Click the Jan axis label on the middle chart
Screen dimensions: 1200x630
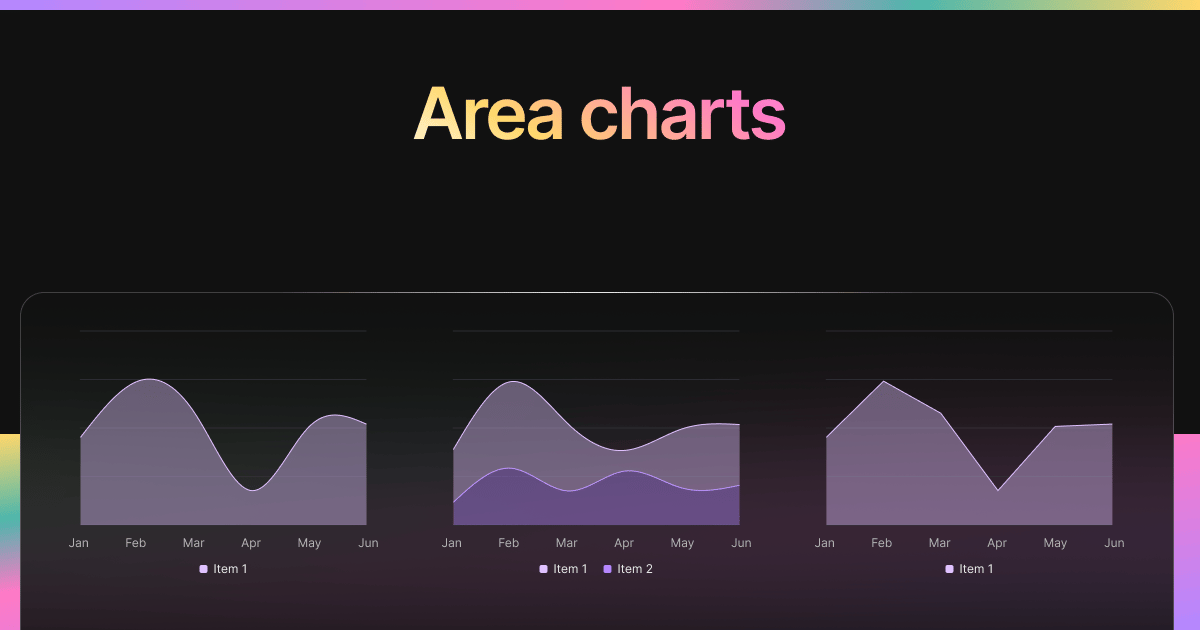pos(451,543)
